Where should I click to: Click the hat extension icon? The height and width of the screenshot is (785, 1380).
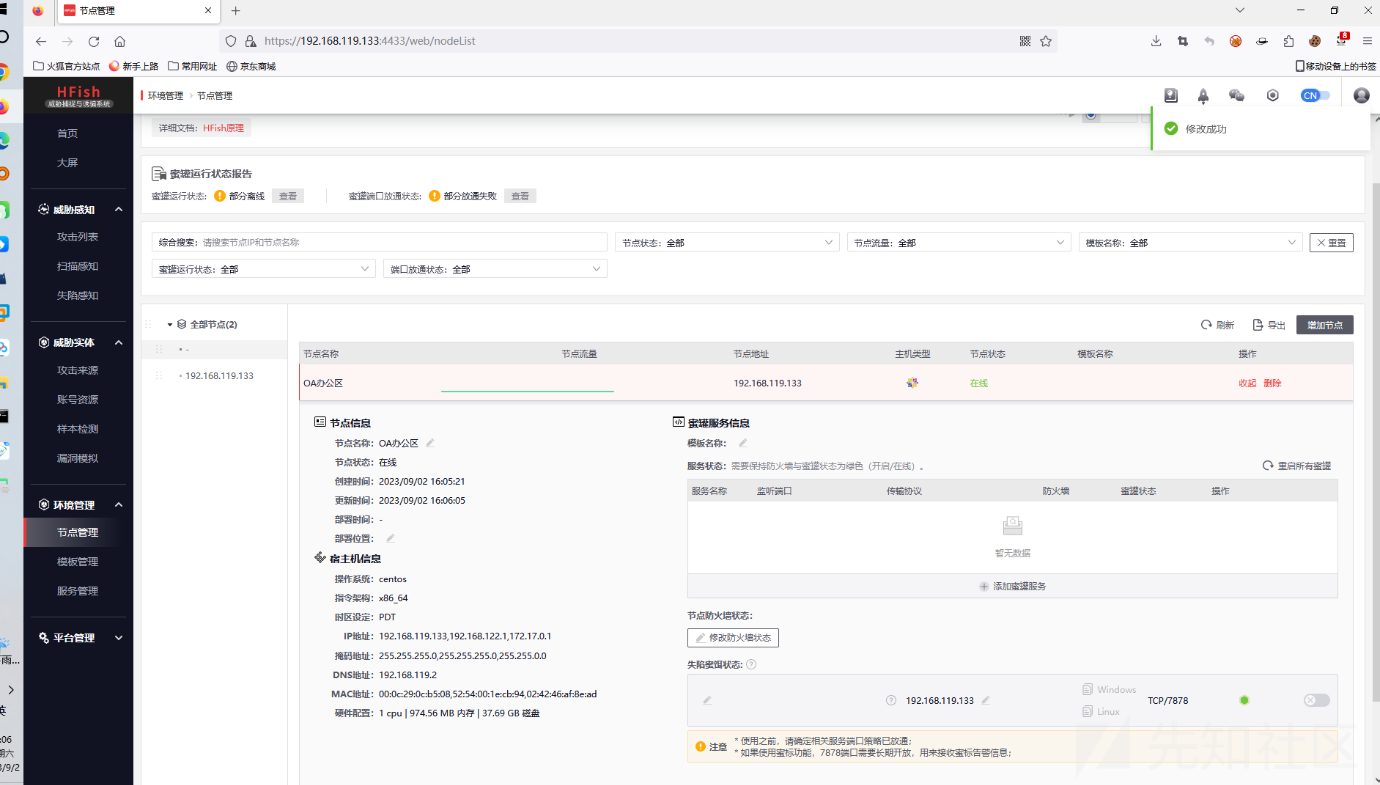1262,41
